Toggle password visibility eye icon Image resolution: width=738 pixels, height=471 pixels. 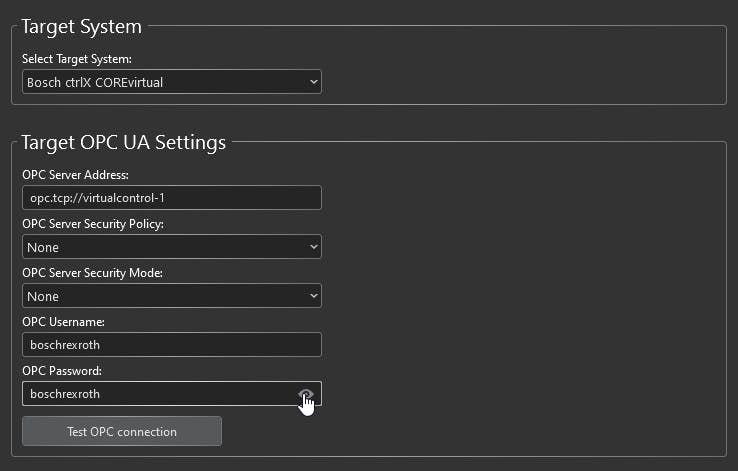(x=307, y=394)
